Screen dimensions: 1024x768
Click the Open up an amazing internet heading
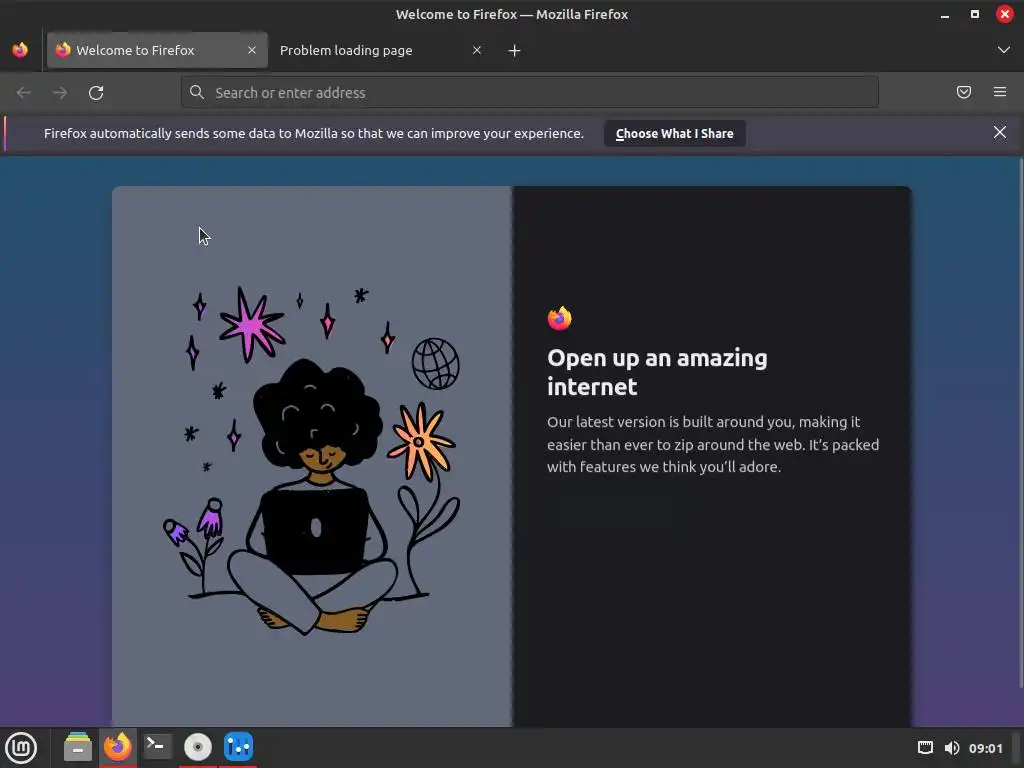click(x=657, y=372)
